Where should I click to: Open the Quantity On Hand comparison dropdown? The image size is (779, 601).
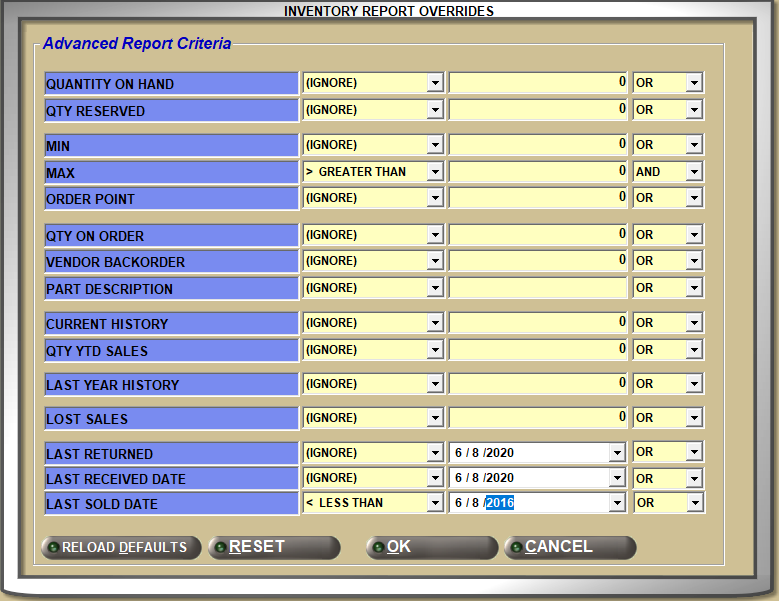pyautogui.click(x=434, y=83)
